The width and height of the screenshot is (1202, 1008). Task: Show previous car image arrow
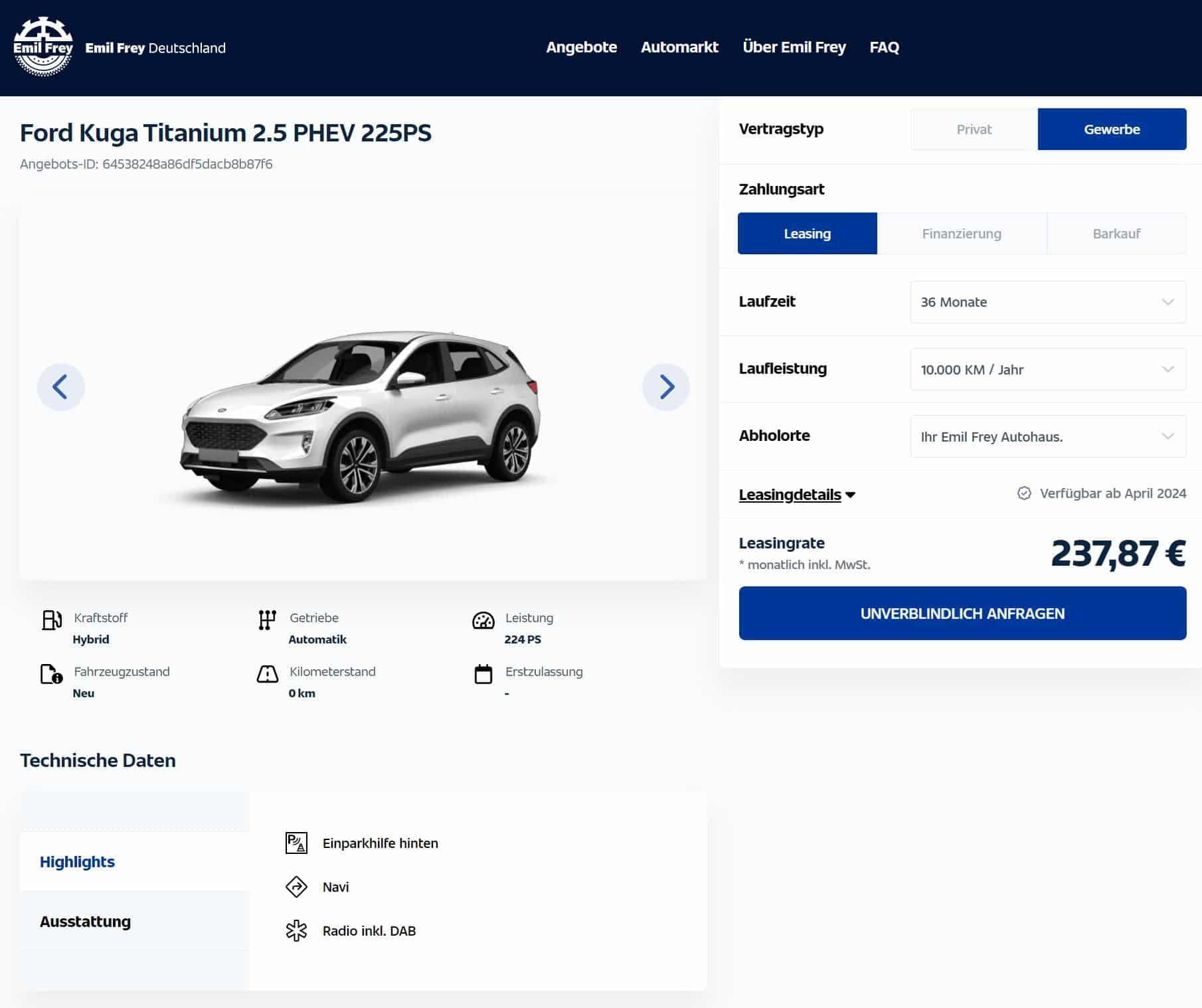60,386
